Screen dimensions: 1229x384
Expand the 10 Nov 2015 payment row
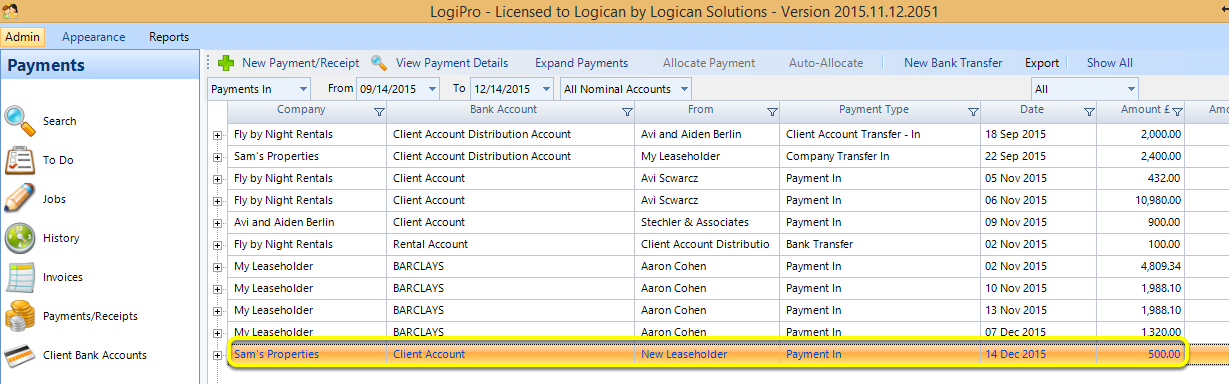(x=217, y=289)
